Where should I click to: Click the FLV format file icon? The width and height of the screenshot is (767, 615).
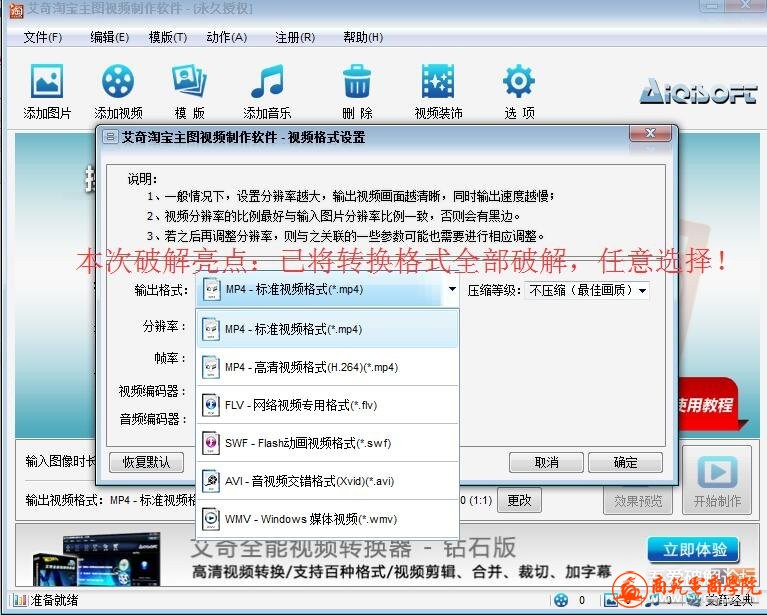210,405
